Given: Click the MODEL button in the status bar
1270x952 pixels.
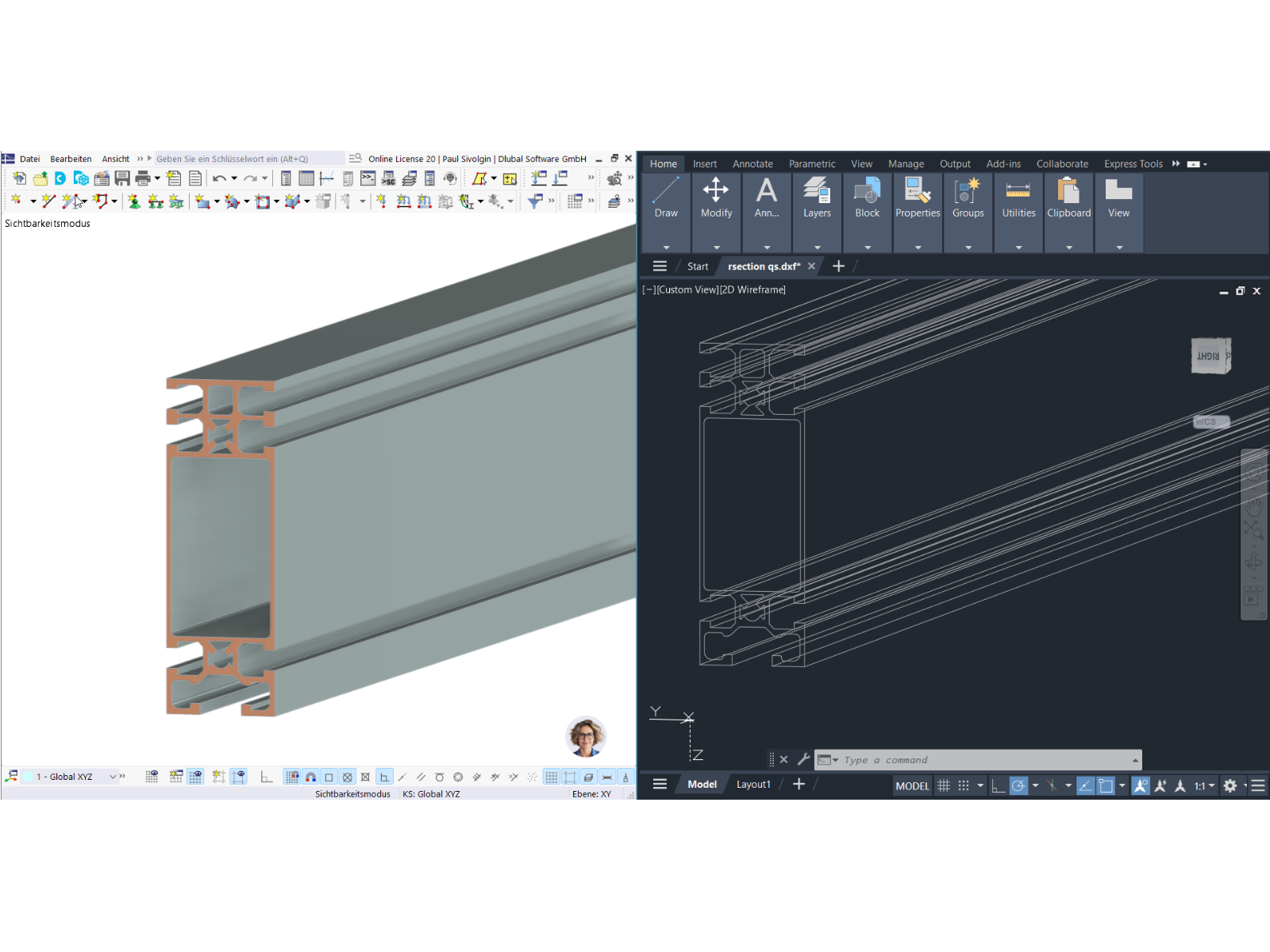Looking at the screenshot, I should (912, 785).
